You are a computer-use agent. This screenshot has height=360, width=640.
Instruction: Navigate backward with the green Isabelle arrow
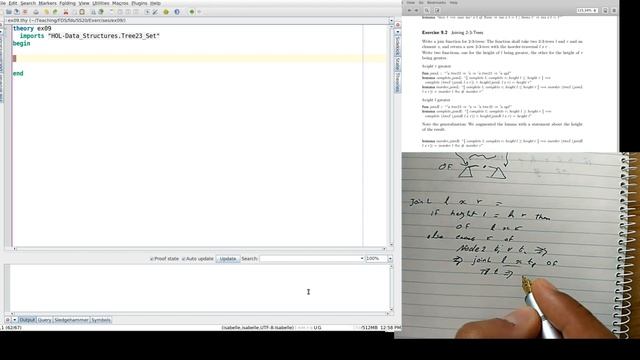[192, 12]
